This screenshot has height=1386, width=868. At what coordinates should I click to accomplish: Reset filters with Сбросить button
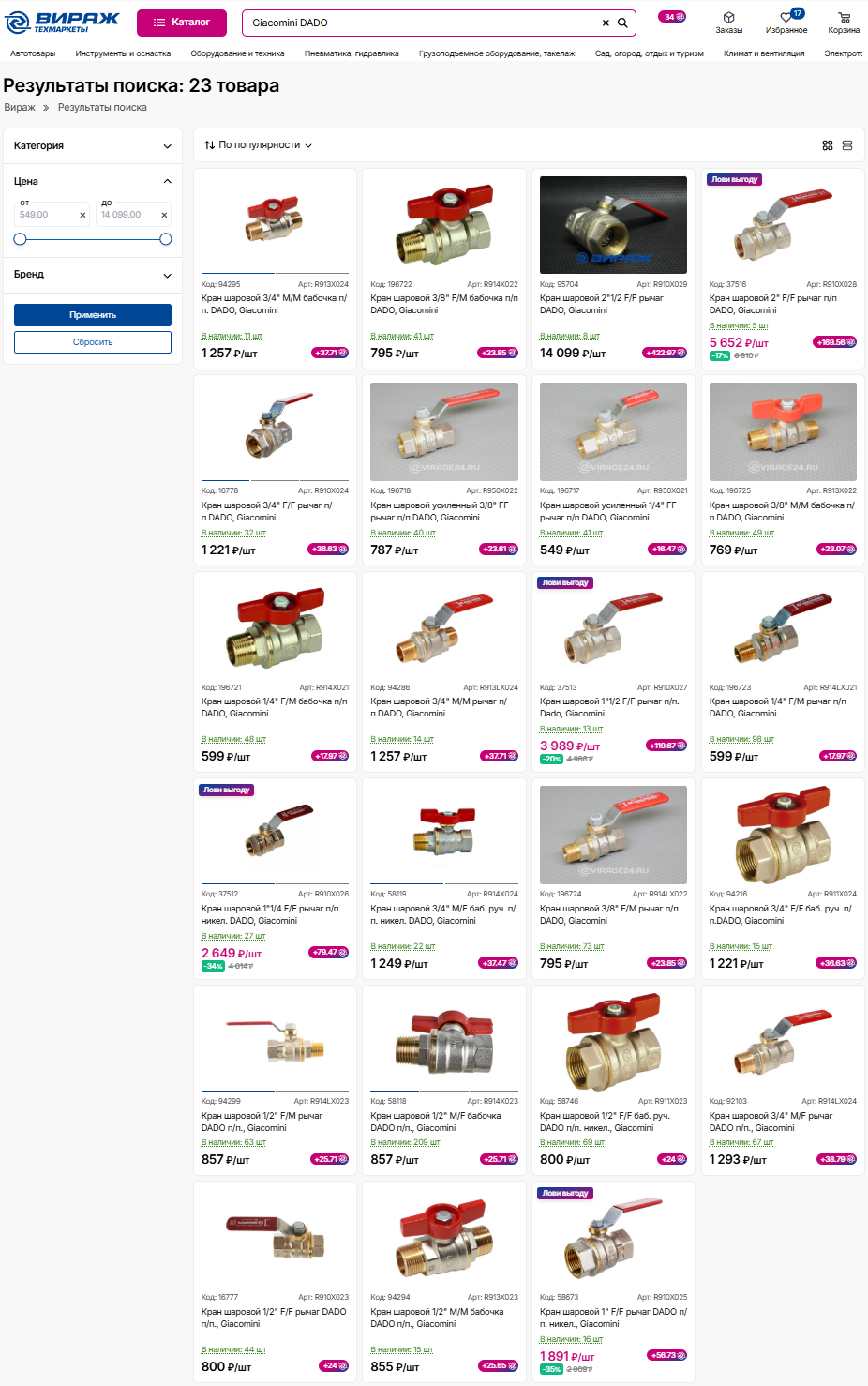(x=93, y=342)
